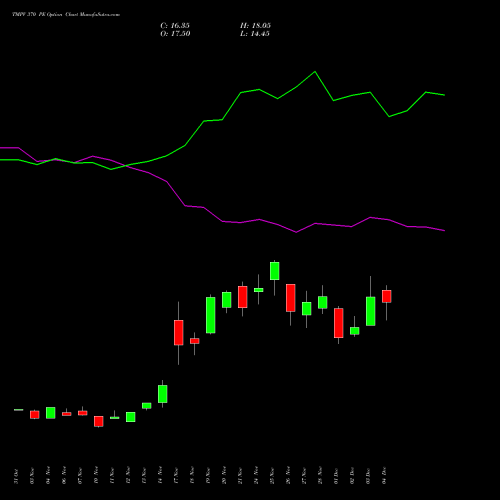This screenshot has width=500, height=500.
Task: Click the 03 Nov date label
Action: point(32,476)
